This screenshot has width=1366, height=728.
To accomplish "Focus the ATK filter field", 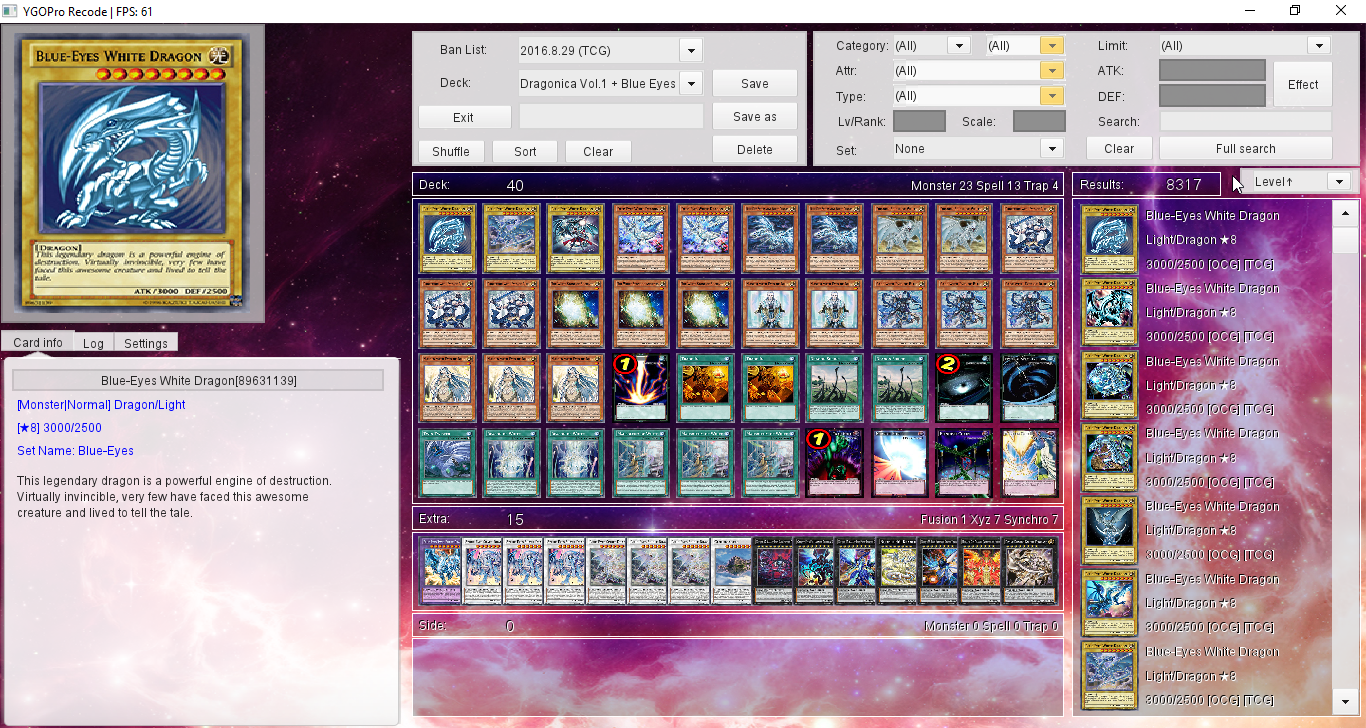I will click(x=1212, y=71).
